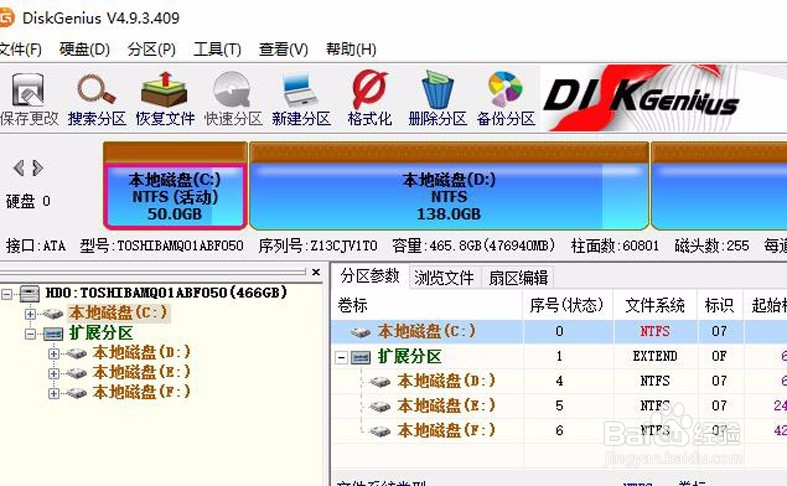
Task: Click 本地磁盘(E:) name in partition table
Action: point(446,406)
